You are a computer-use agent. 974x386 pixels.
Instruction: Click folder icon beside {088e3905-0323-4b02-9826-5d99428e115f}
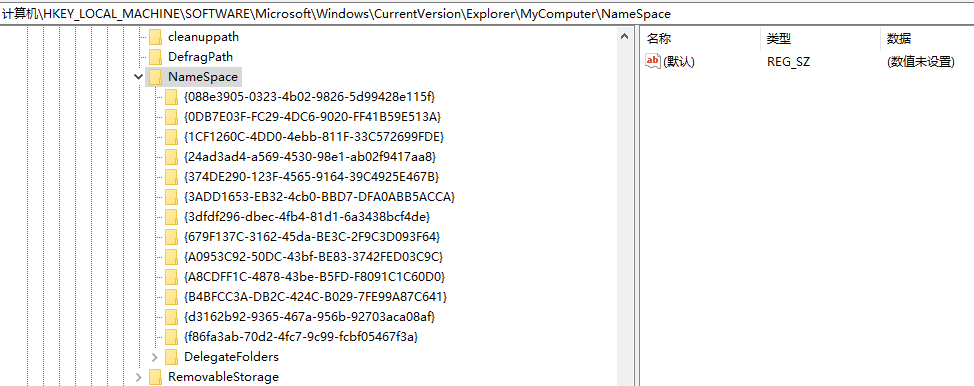(171, 97)
